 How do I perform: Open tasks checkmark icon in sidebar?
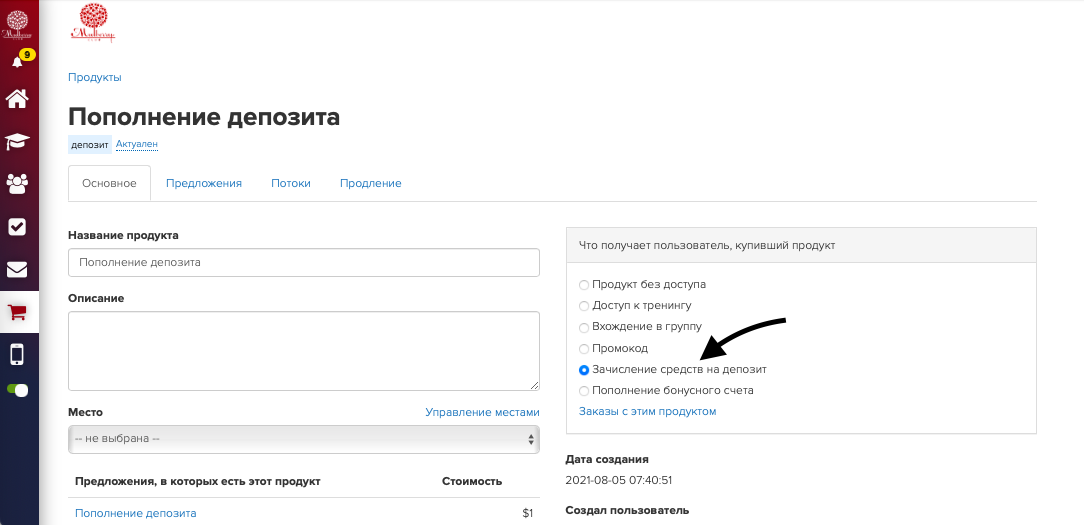click(17, 226)
